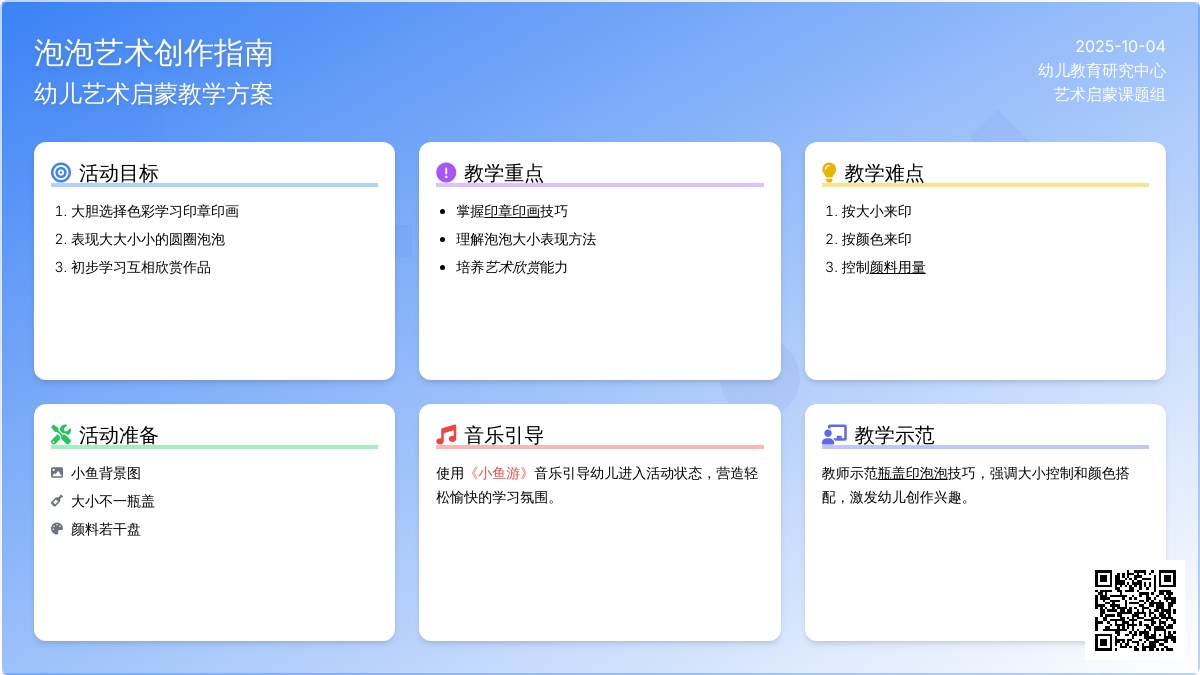The height and width of the screenshot is (675, 1200).
Task: Select the 培养艺术欣赏能力 bullet point
Action: tap(512, 267)
